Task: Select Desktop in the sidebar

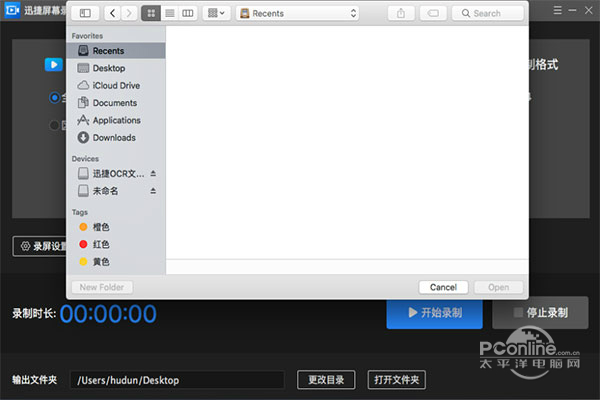Action: tap(116, 68)
